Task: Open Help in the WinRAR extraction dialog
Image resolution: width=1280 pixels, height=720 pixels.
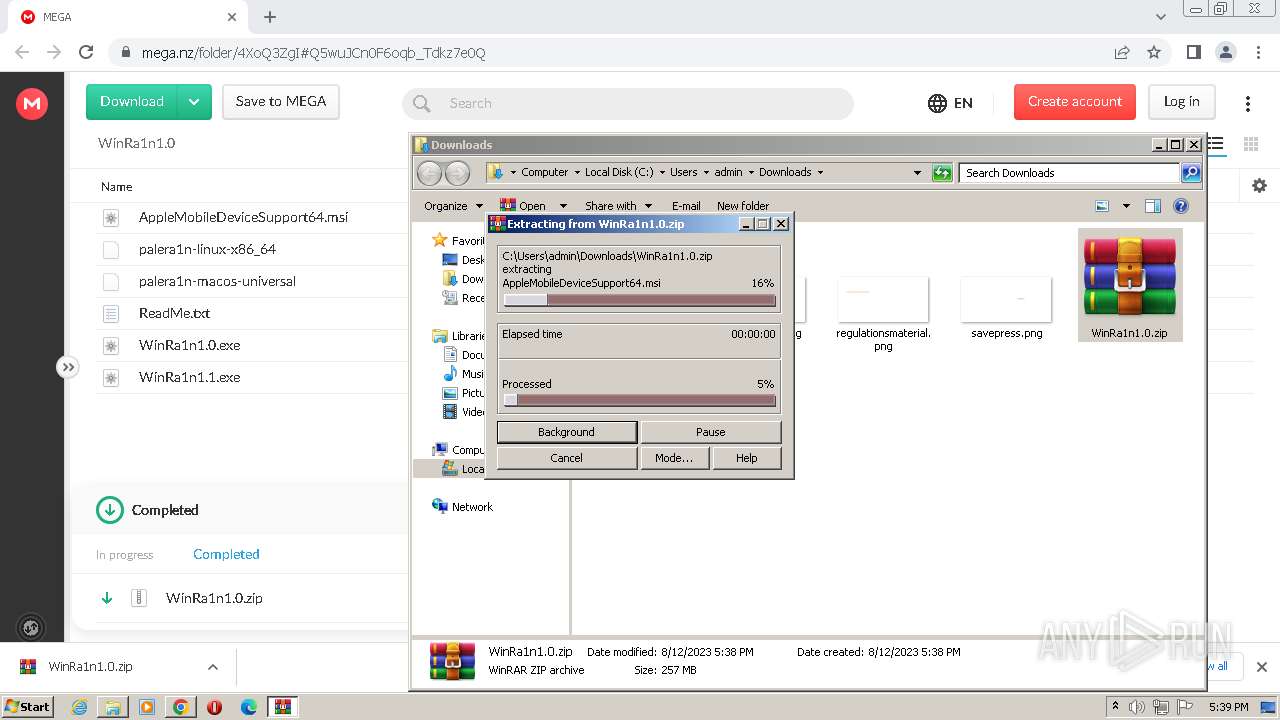Action: (x=747, y=458)
